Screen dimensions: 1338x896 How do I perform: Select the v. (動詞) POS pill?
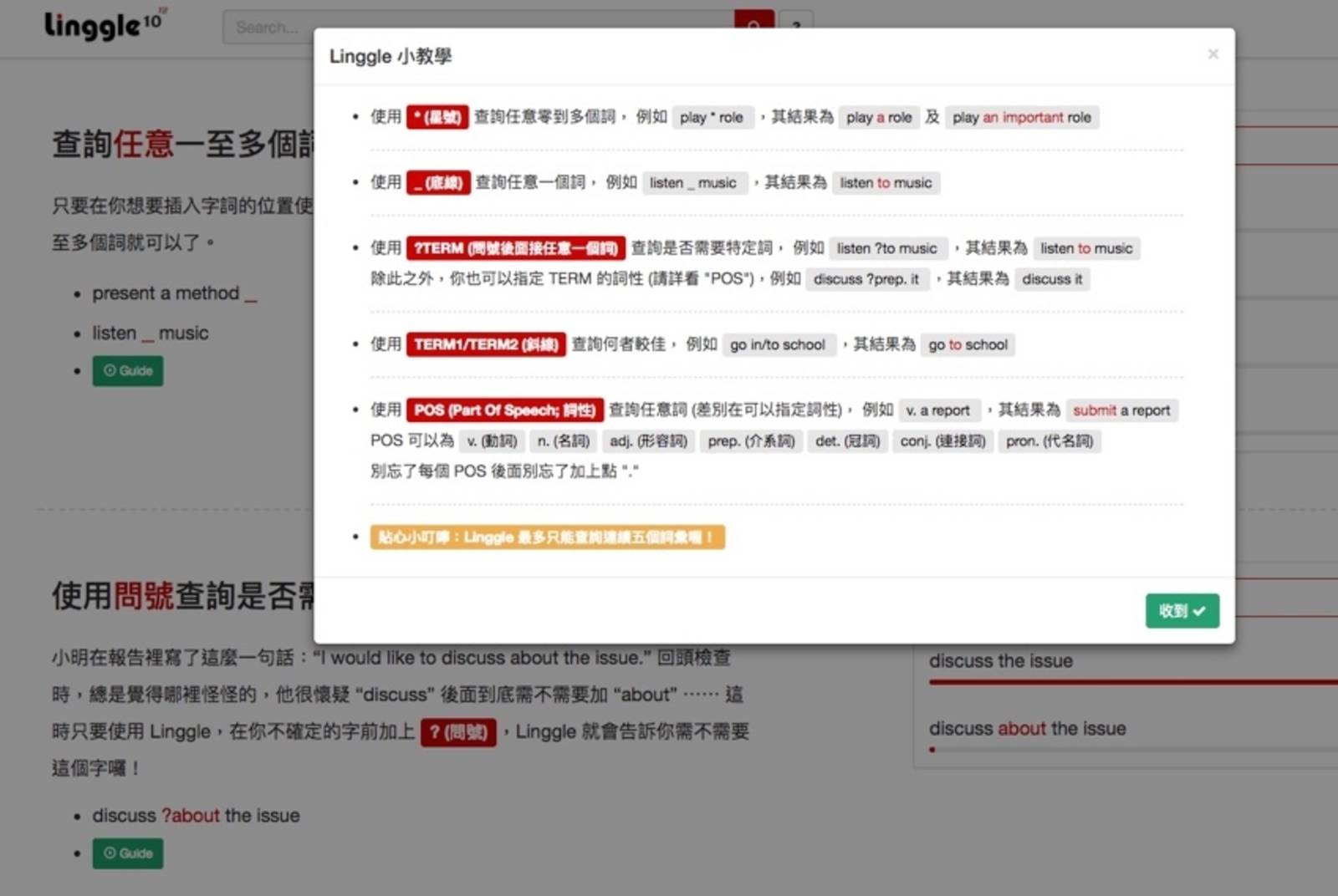pos(492,440)
